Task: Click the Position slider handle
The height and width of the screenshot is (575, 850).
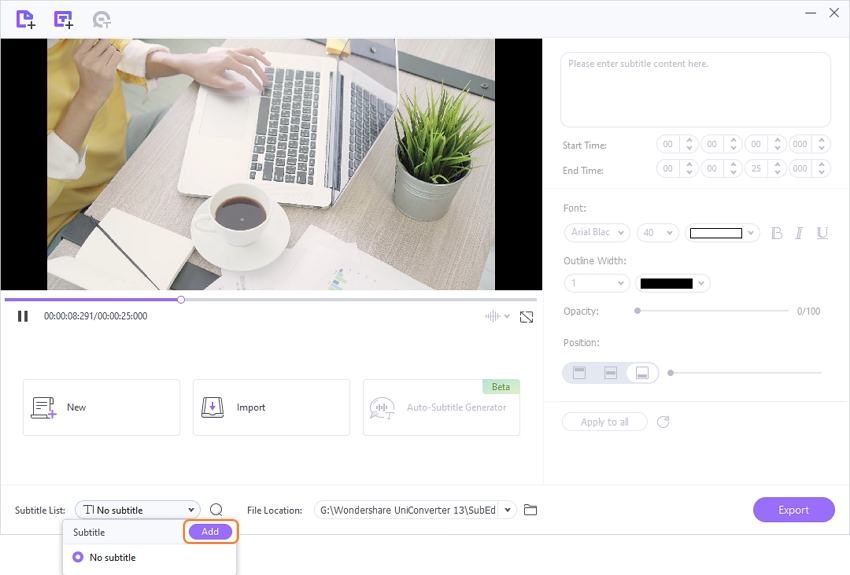Action: pos(671,373)
